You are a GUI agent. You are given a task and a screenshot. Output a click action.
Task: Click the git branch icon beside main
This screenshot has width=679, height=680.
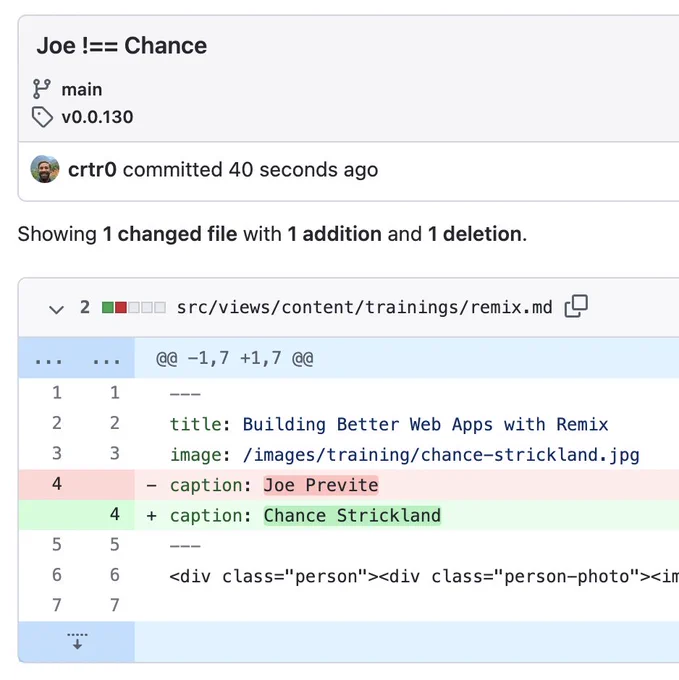click(x=42, y=89)
